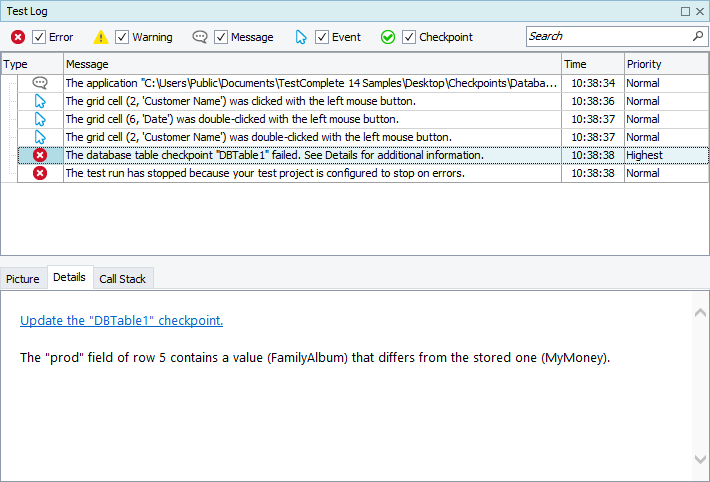The width and height of the screenshot is (710, 482).
Task: Uncheck the Error filter checkbox
Action: 39,37
